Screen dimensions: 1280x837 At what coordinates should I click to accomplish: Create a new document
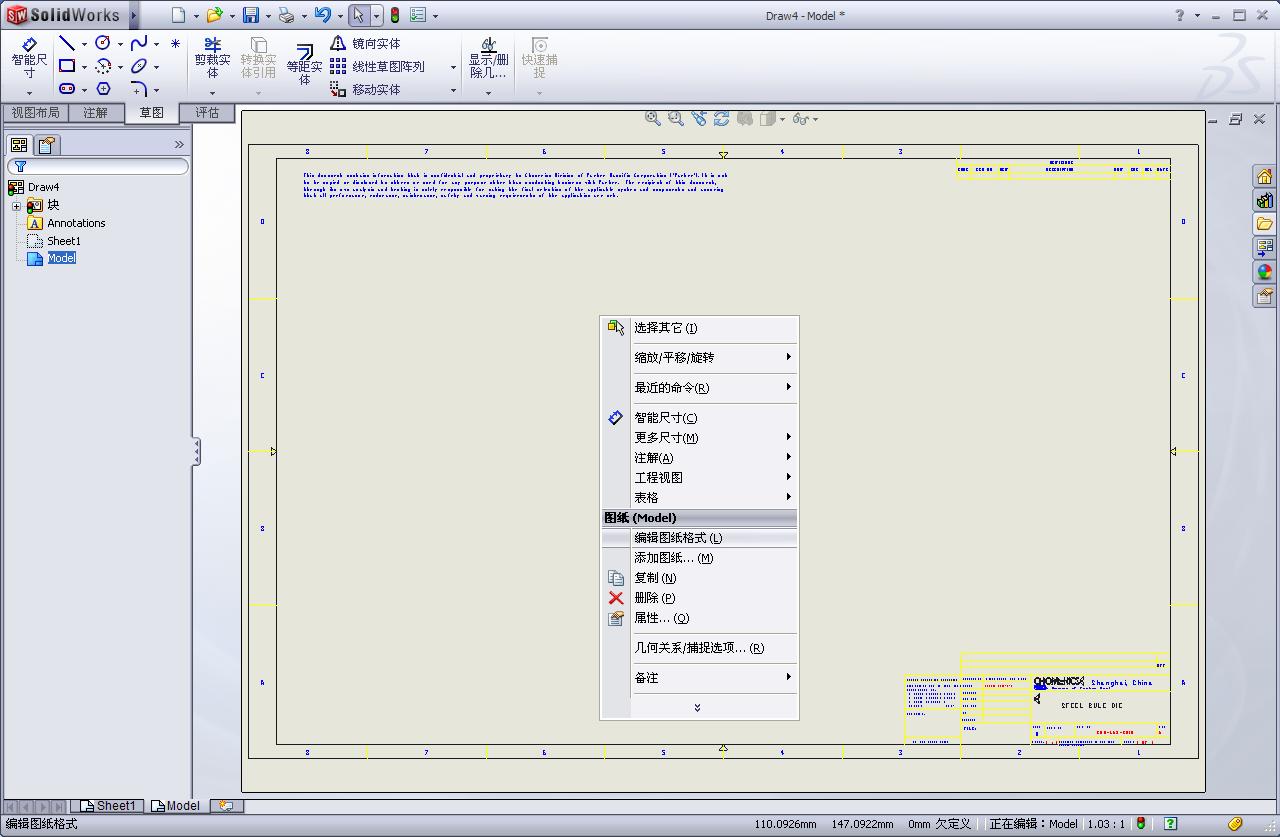(x=178, y=15)
